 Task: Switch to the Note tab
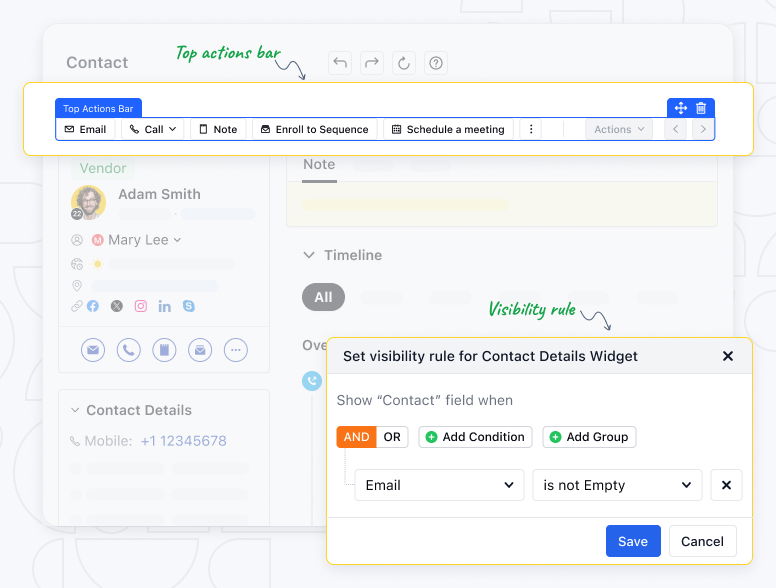tap(319, 165)
